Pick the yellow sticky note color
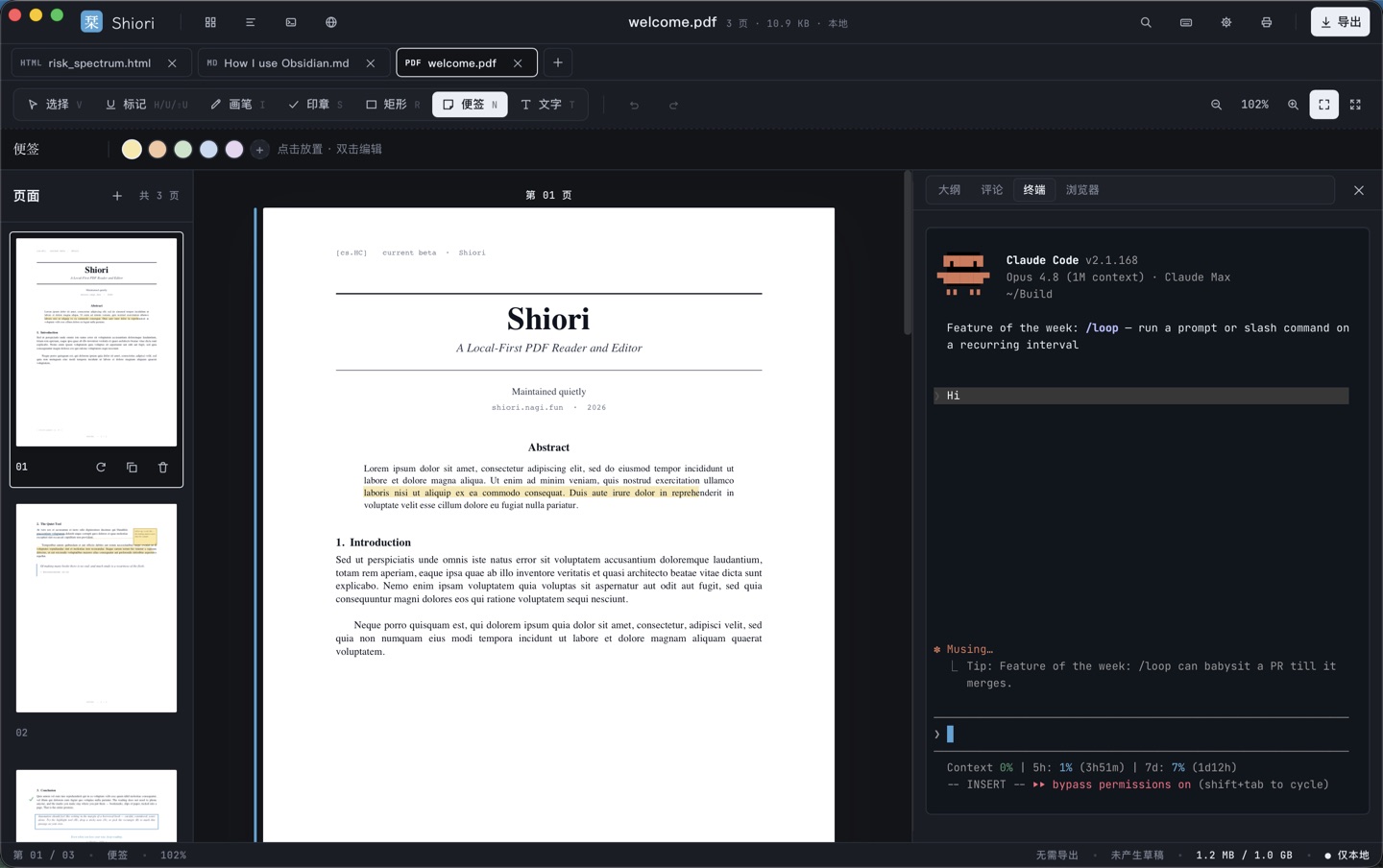This screenshot has width=1383, height=868. pos(132,149)
